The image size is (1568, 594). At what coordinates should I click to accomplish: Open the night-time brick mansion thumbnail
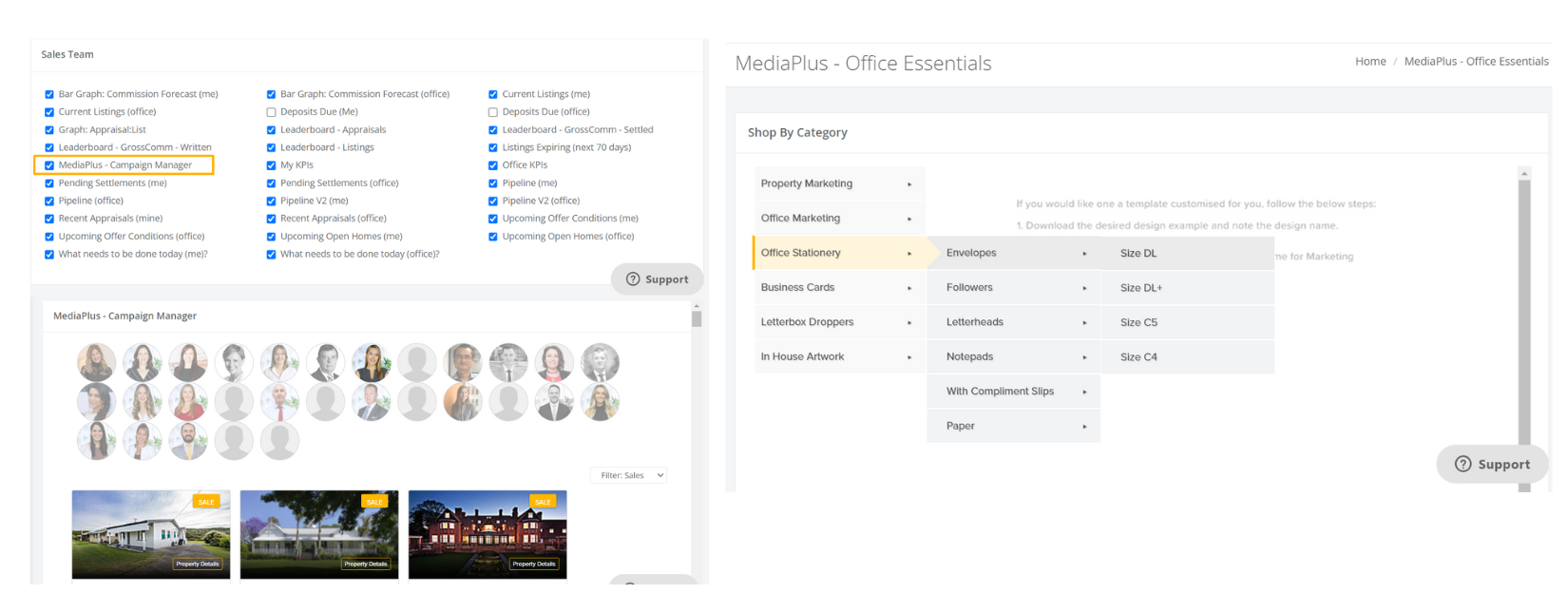tap(488, 534)
